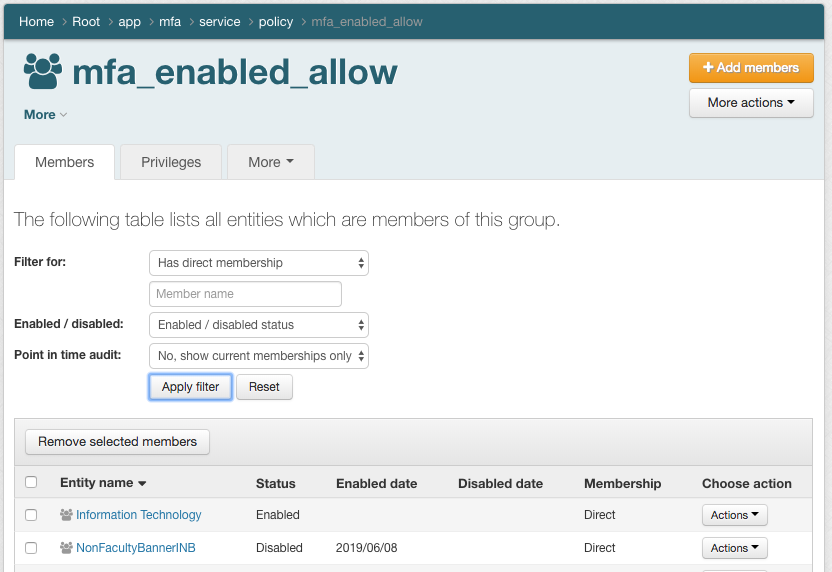Open Actions menu for Information Technology

point(734,515)
